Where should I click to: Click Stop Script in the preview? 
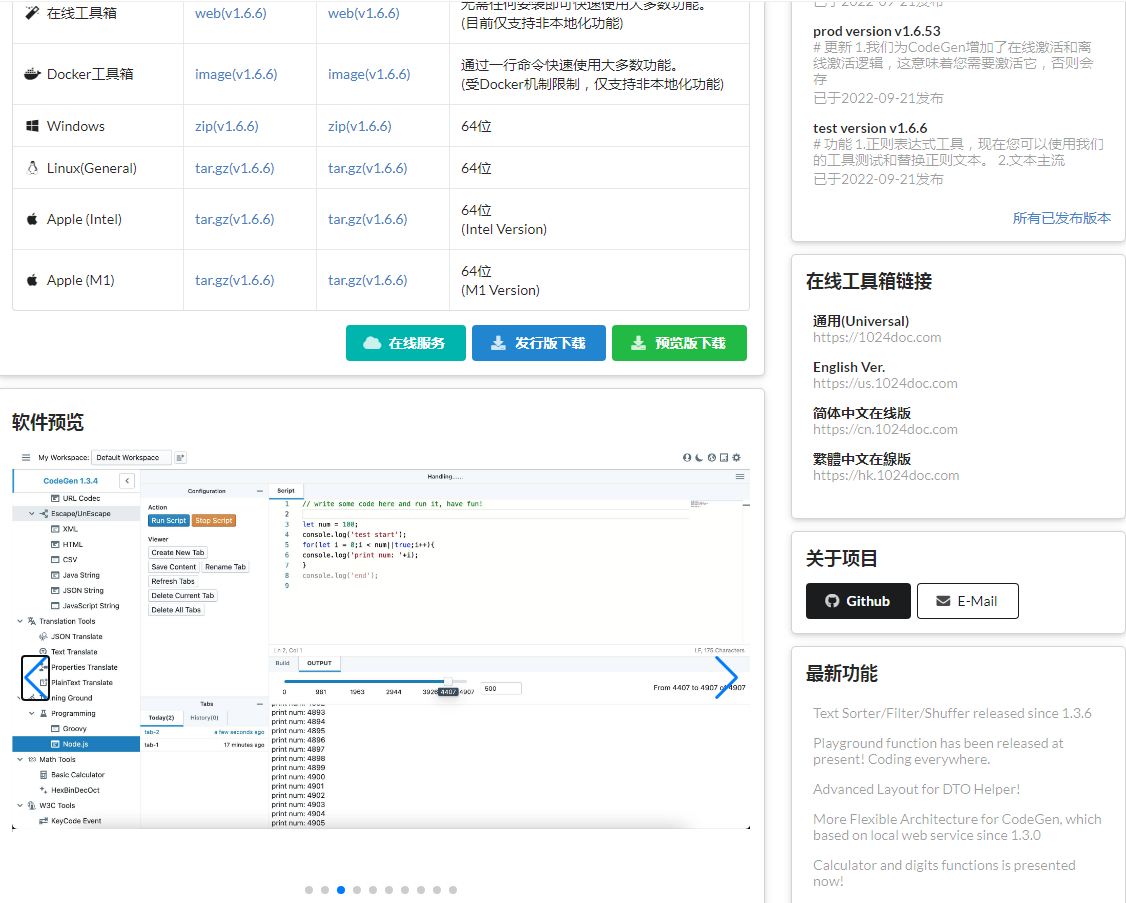(214, 521)
